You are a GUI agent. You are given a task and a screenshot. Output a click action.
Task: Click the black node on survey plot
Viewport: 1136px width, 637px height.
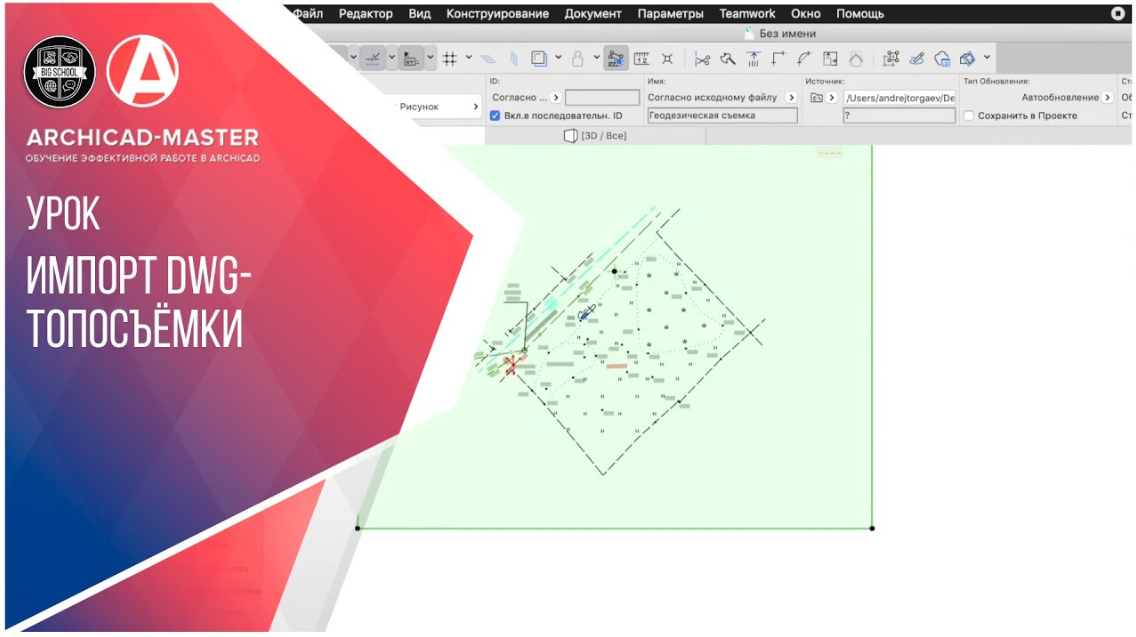click(x=614, y=271)
